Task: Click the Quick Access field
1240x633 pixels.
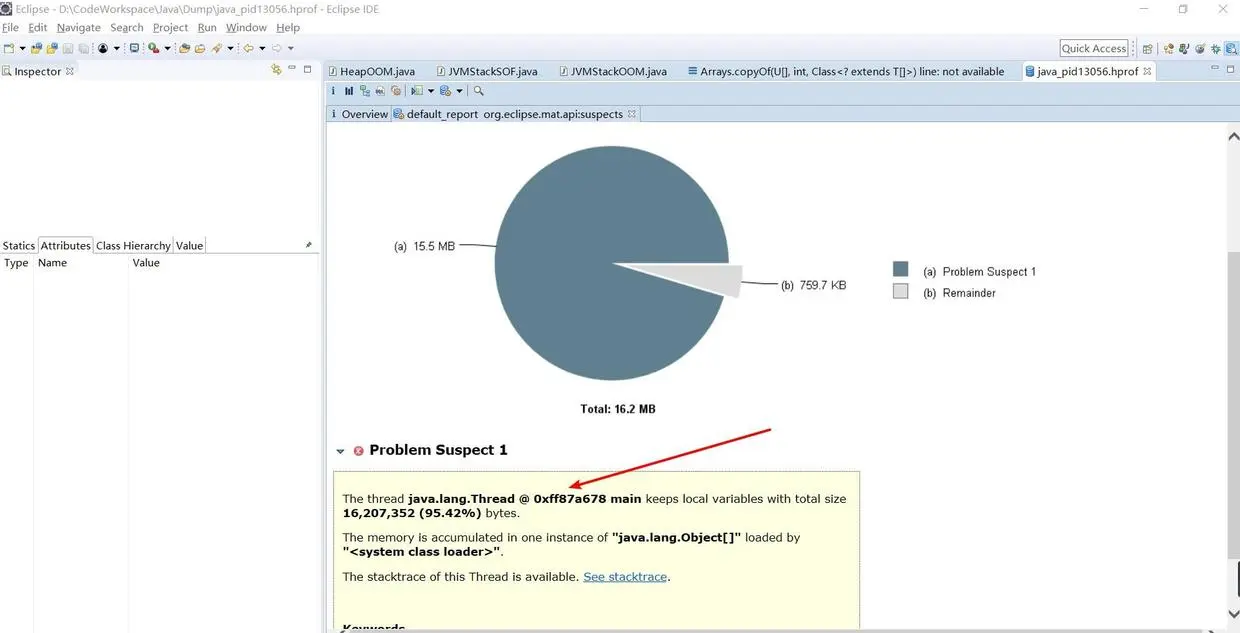Action: [x=1094, y=48]
